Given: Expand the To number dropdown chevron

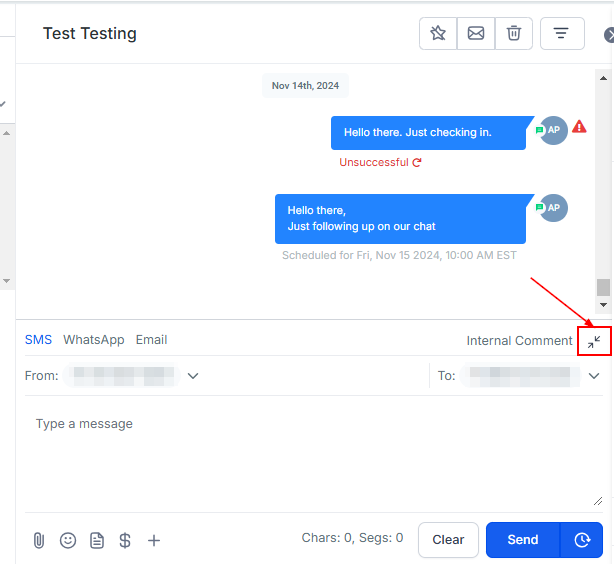Looking at the screenshot, I should tap(594, 376).
